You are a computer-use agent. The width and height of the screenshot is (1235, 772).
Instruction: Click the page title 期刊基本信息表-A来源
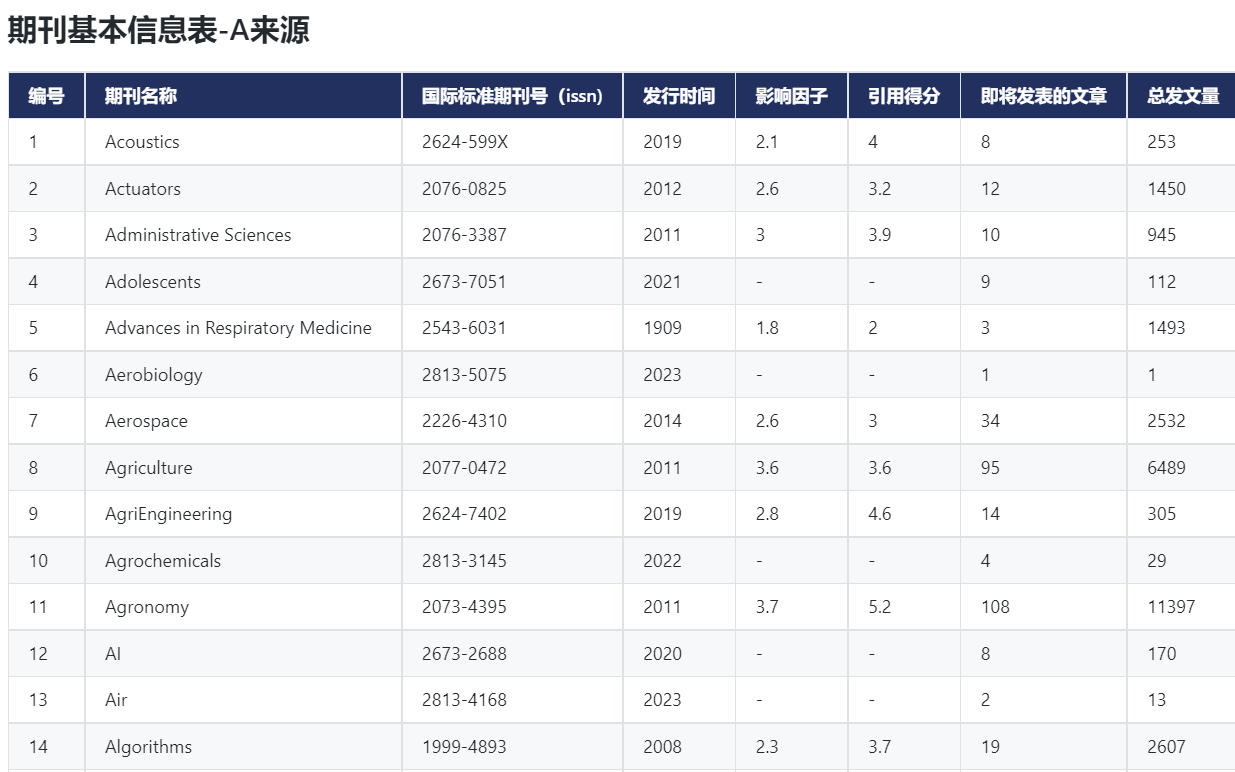tap(158, 30)
